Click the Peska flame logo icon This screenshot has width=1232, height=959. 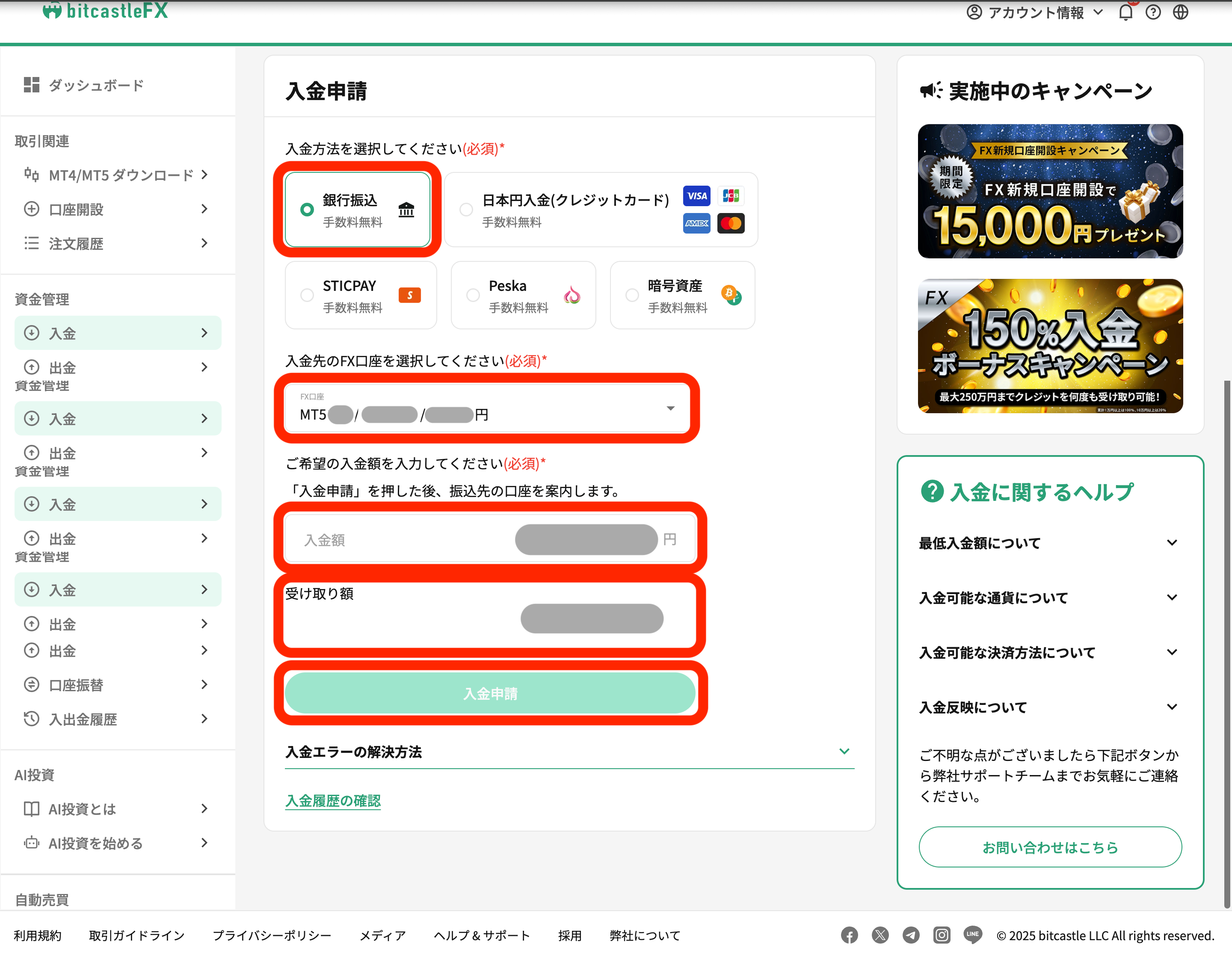pos(572,294)
